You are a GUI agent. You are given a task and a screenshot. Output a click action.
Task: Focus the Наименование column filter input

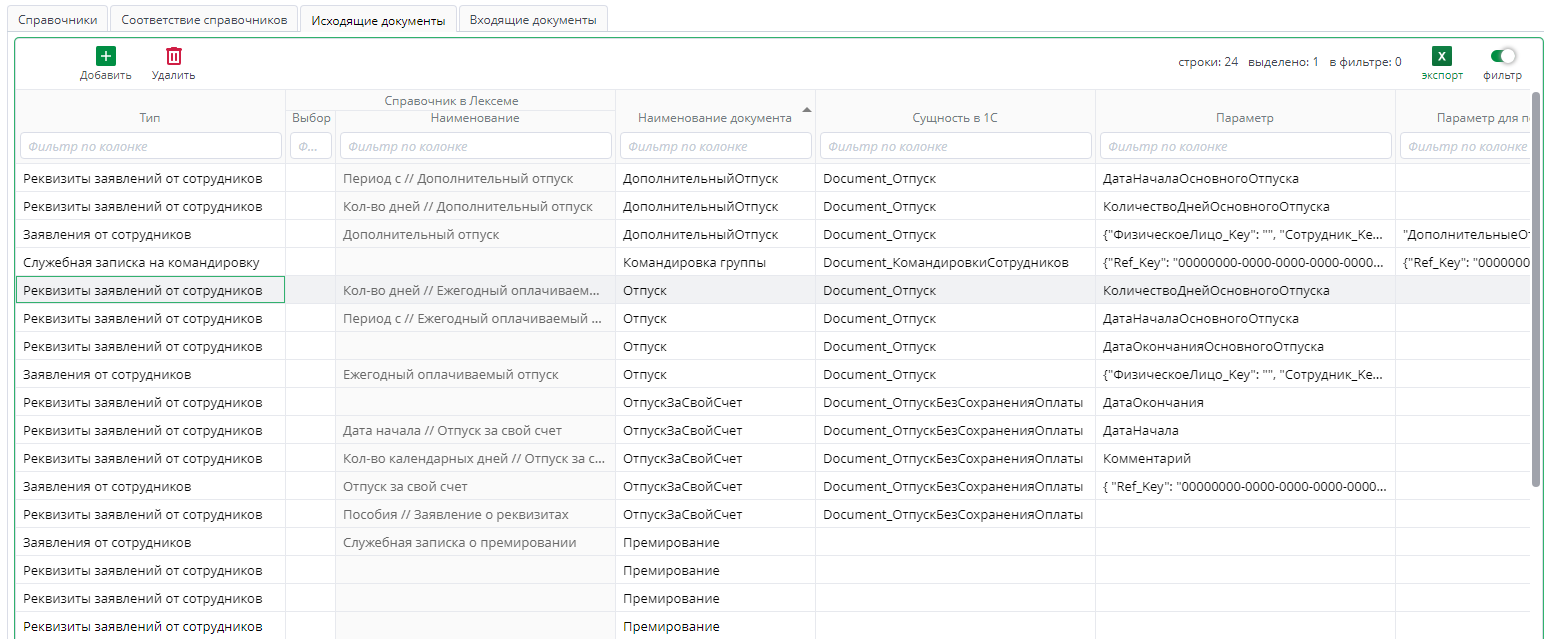(x=475, y=146)
